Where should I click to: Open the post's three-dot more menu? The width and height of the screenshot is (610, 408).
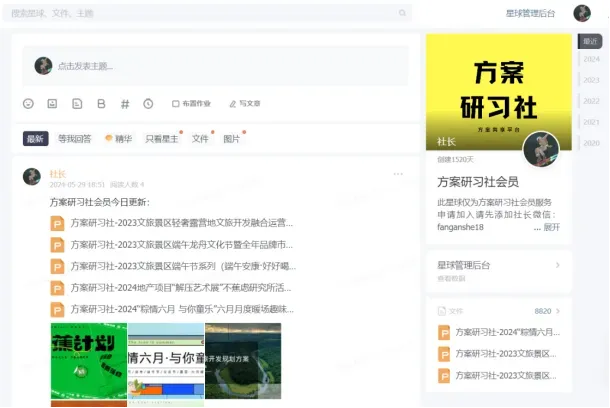point(398,174)
